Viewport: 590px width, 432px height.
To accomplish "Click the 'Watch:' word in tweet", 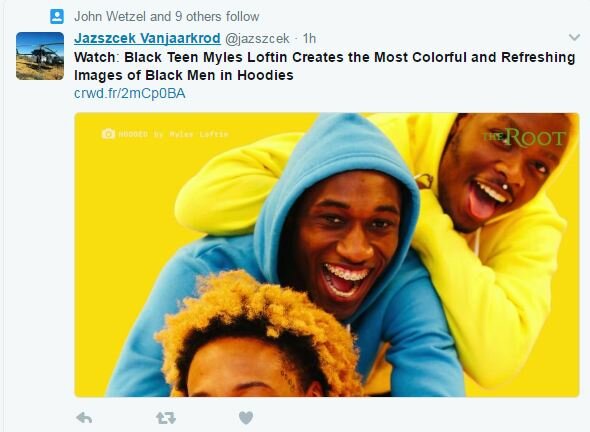I will point(96,57).
